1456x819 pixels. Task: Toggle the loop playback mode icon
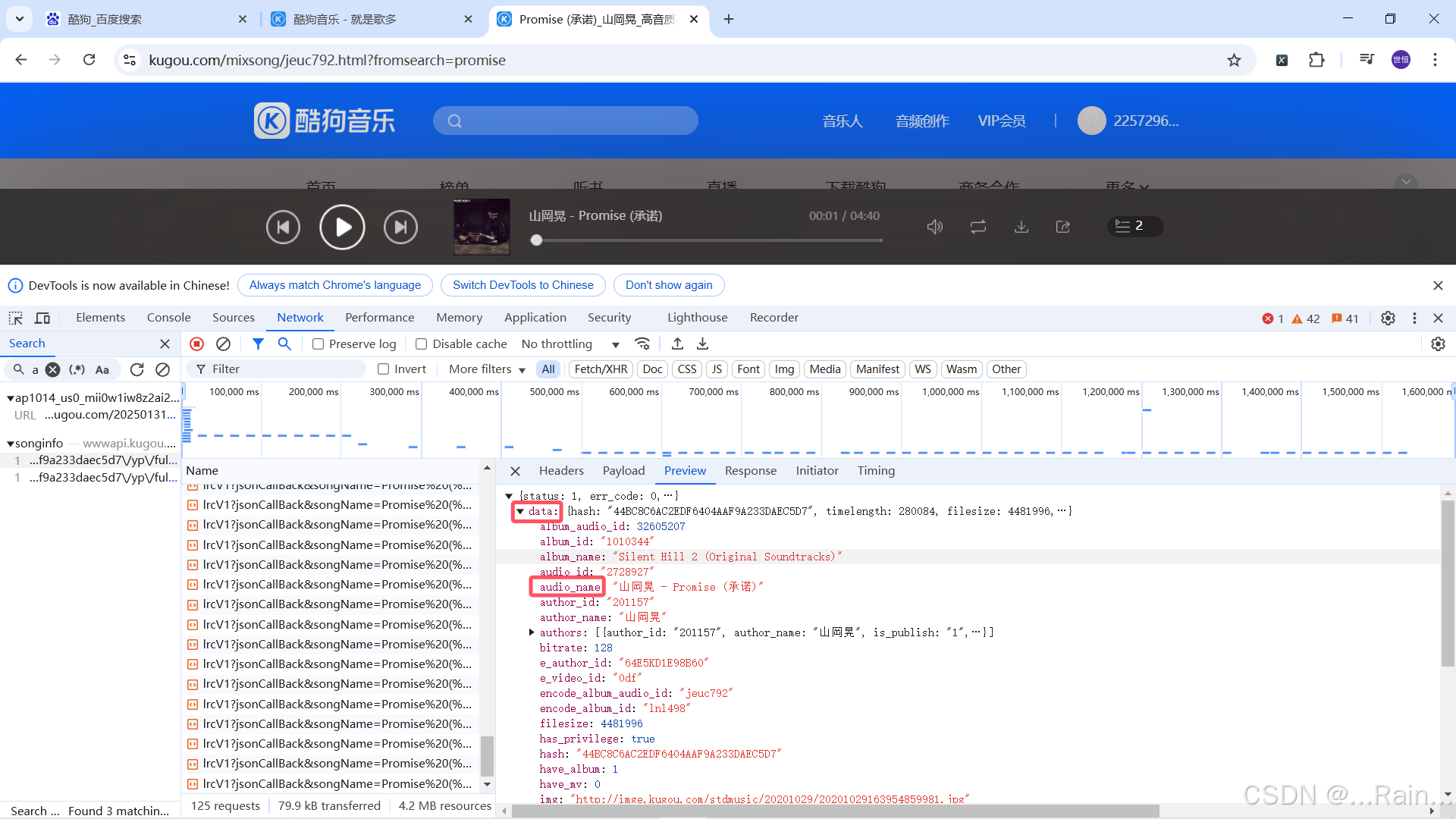pos(977,227)
